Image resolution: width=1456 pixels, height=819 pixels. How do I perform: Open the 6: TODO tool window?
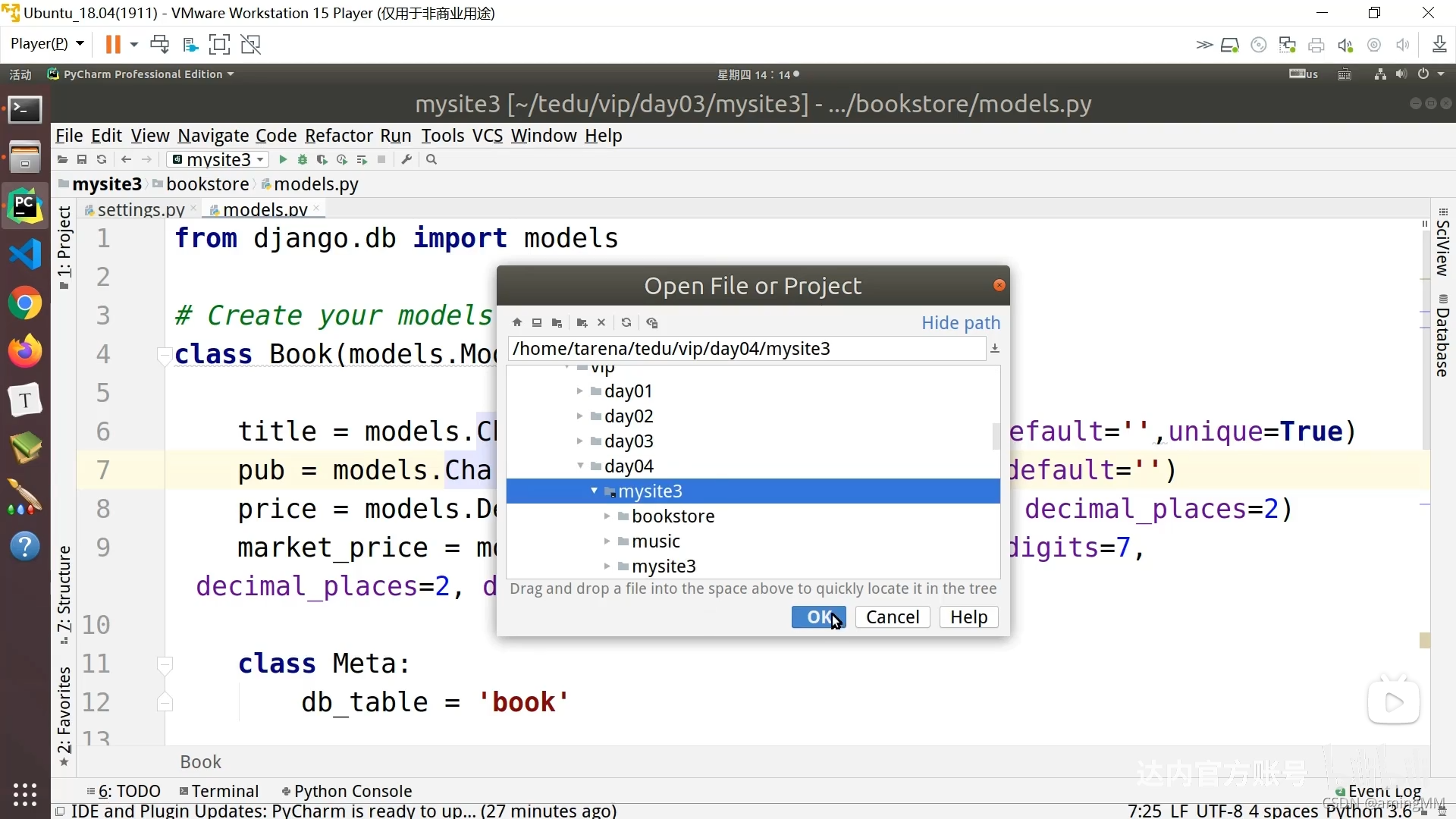tap(124, 791)
